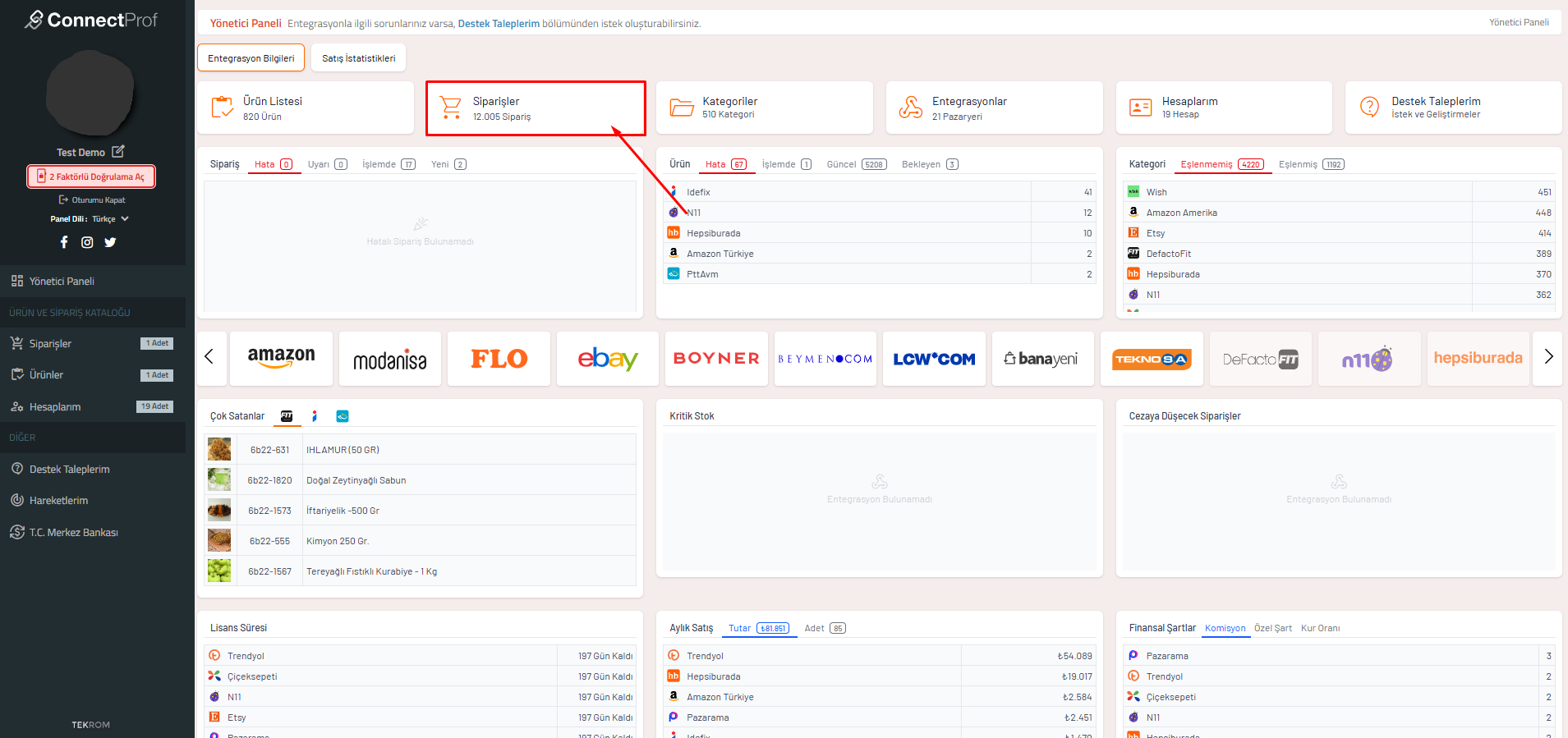
Task: Select the Ürün Güncel tab
Action: click(x=857, y=164)
